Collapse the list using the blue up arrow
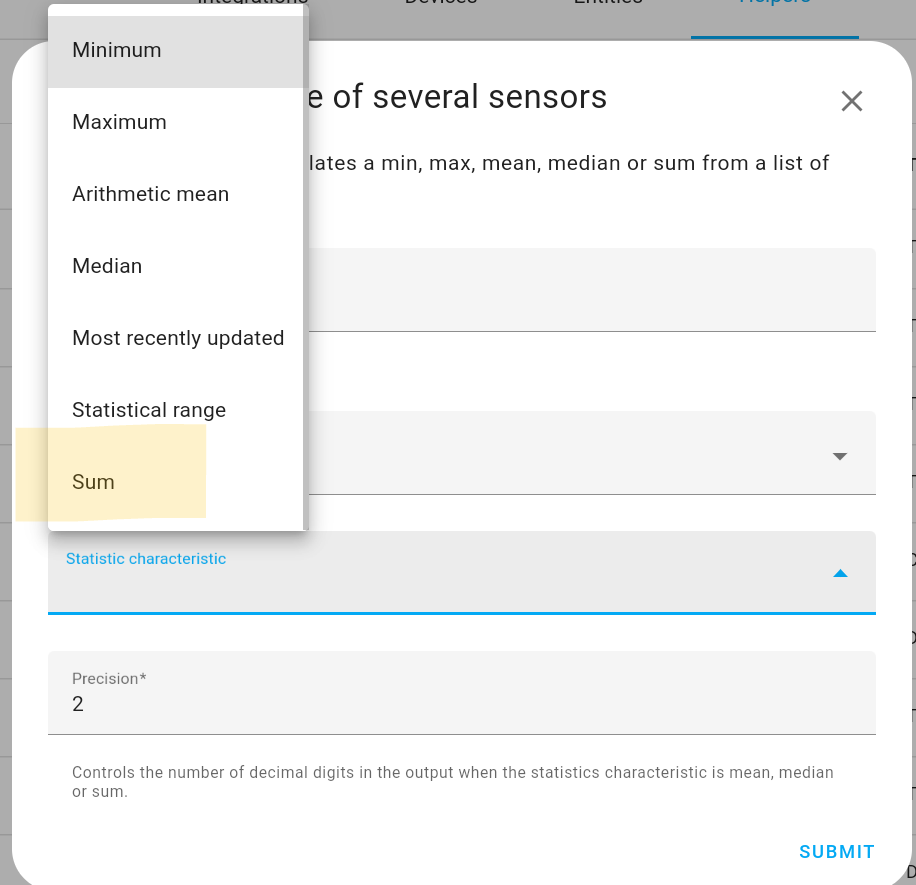916x885 pixels. 840,573
